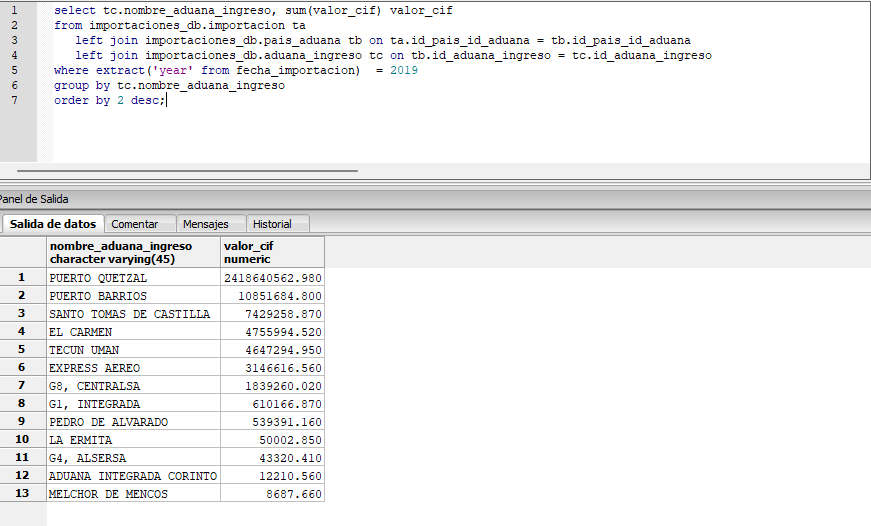Select row number 7 header for G8, CENTRALSA
871x526 pixels.
(x=21, y=386)
